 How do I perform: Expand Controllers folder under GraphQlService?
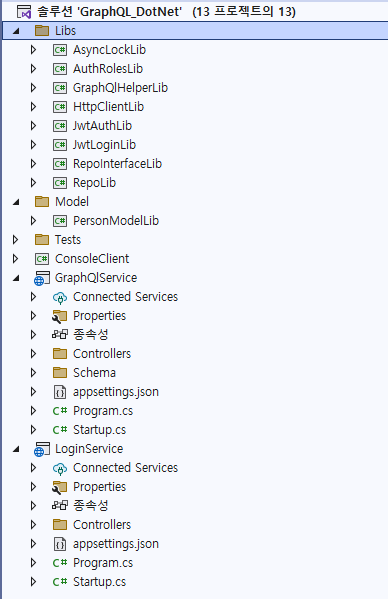point(34,354)
